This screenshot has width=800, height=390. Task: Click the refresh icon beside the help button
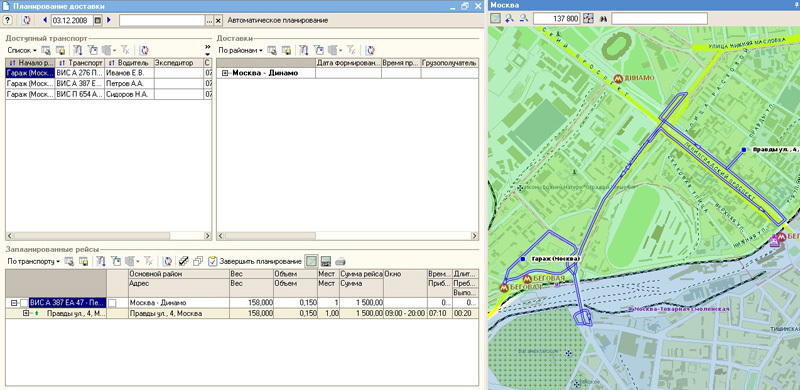pos(26,20)
